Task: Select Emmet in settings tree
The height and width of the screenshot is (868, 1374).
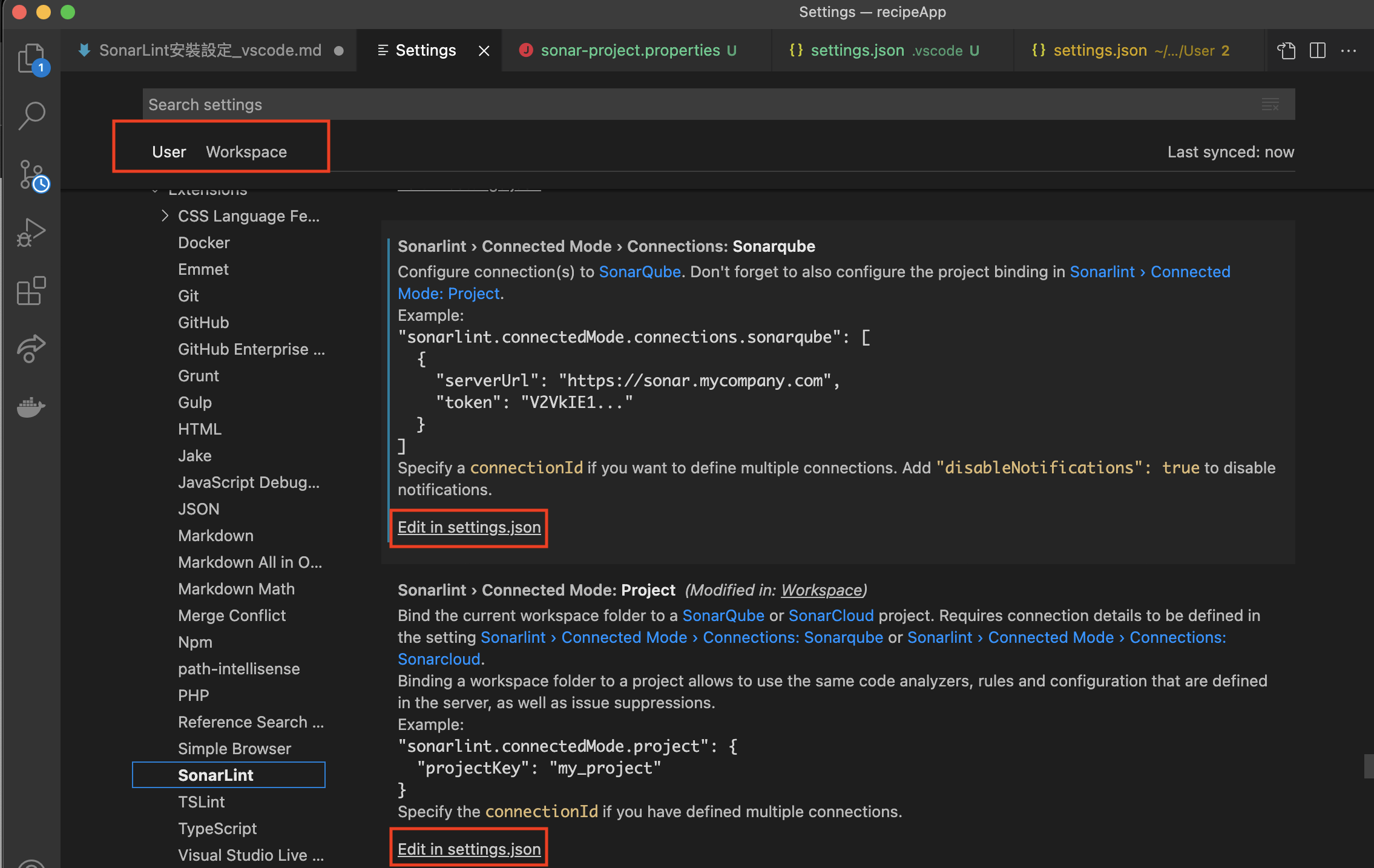Action: [x=203, y=269]
